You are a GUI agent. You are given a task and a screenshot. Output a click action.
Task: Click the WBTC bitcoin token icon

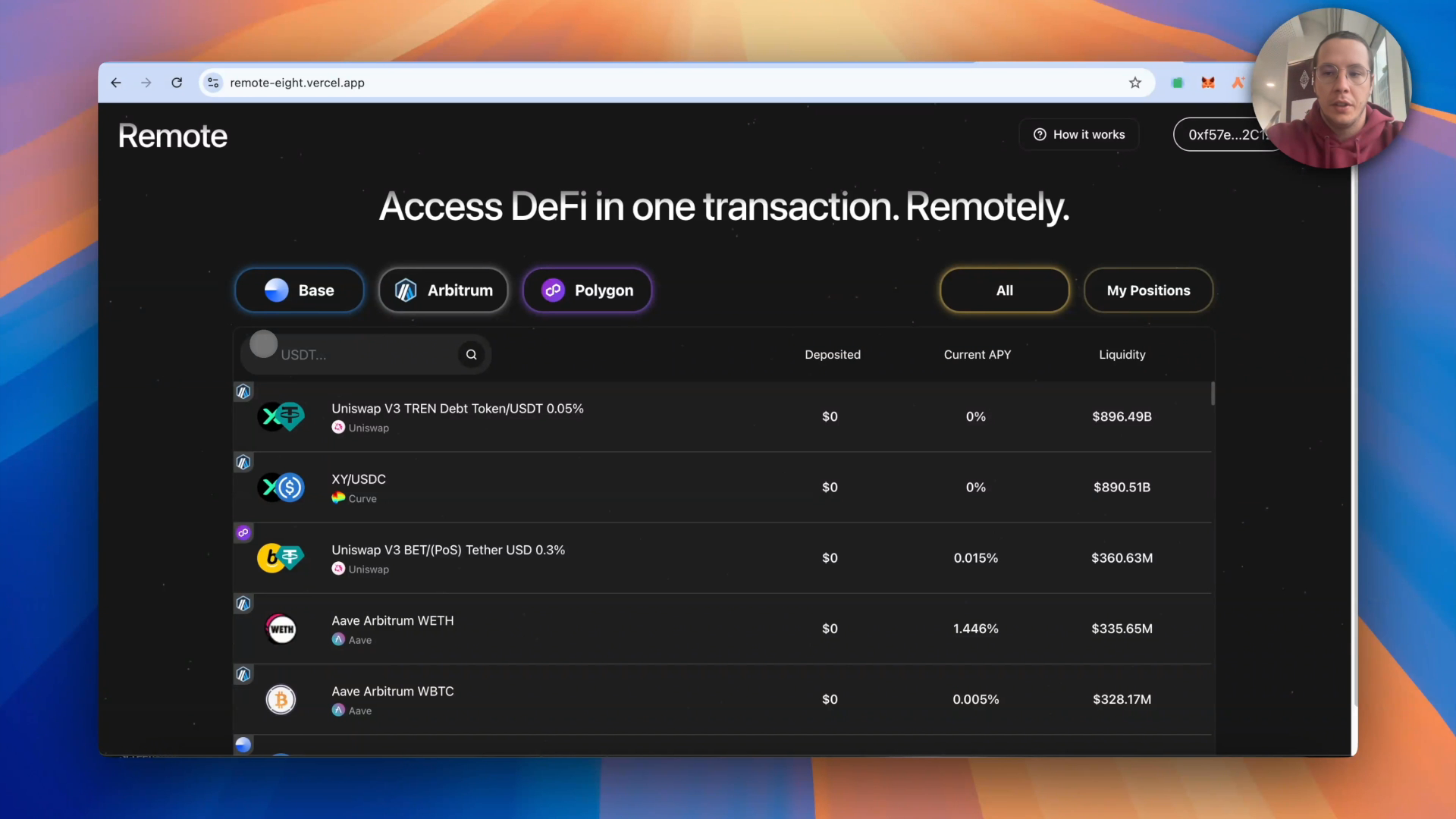(281, 699)
